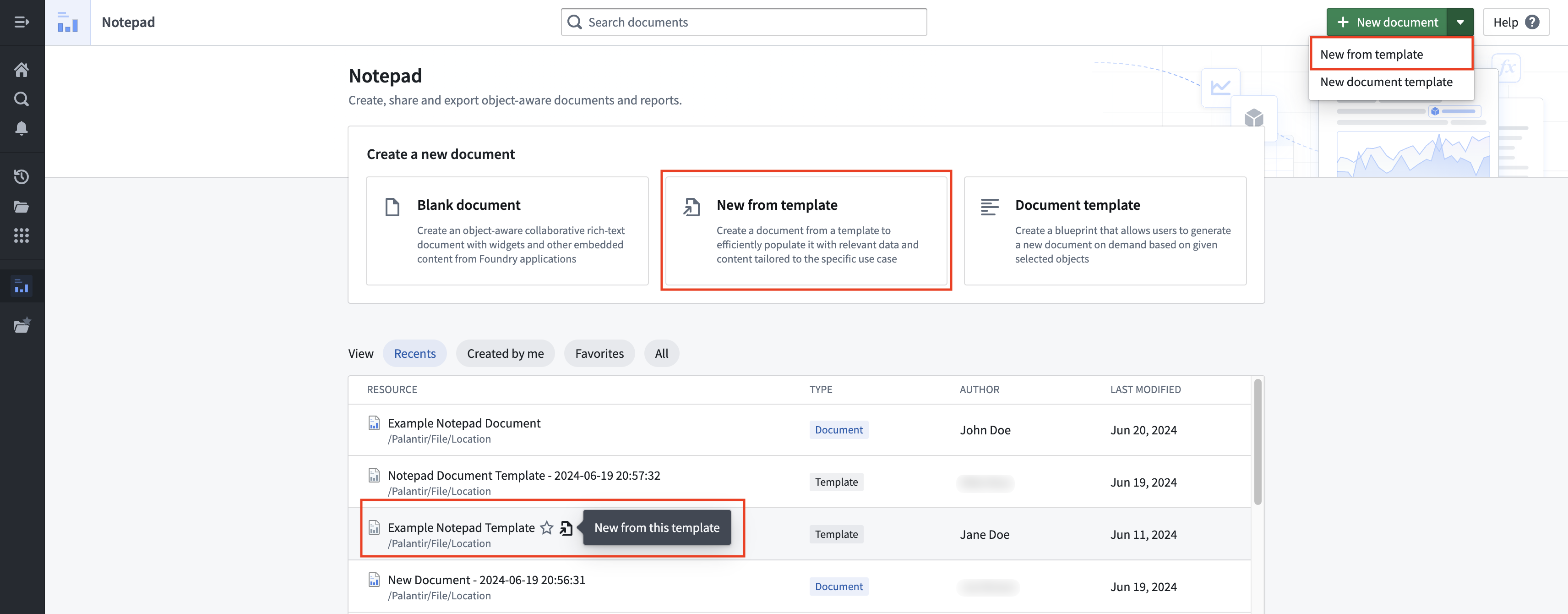Click date Jun 20, 2024
The height and width of the screenshot is (614, 1568).
point(1143,430)
